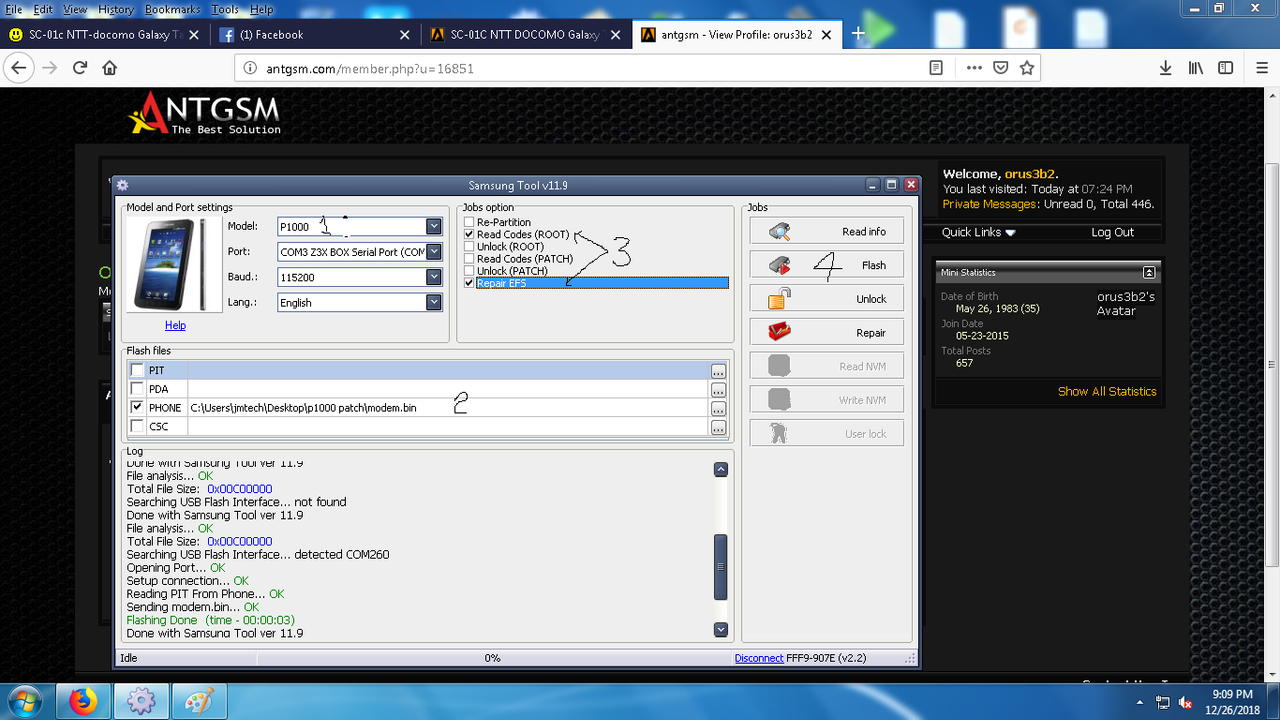Viewport: 1280px width, 720px height.
Task: Click the Disconnect link in the status bar
Action: pos(759,658)
